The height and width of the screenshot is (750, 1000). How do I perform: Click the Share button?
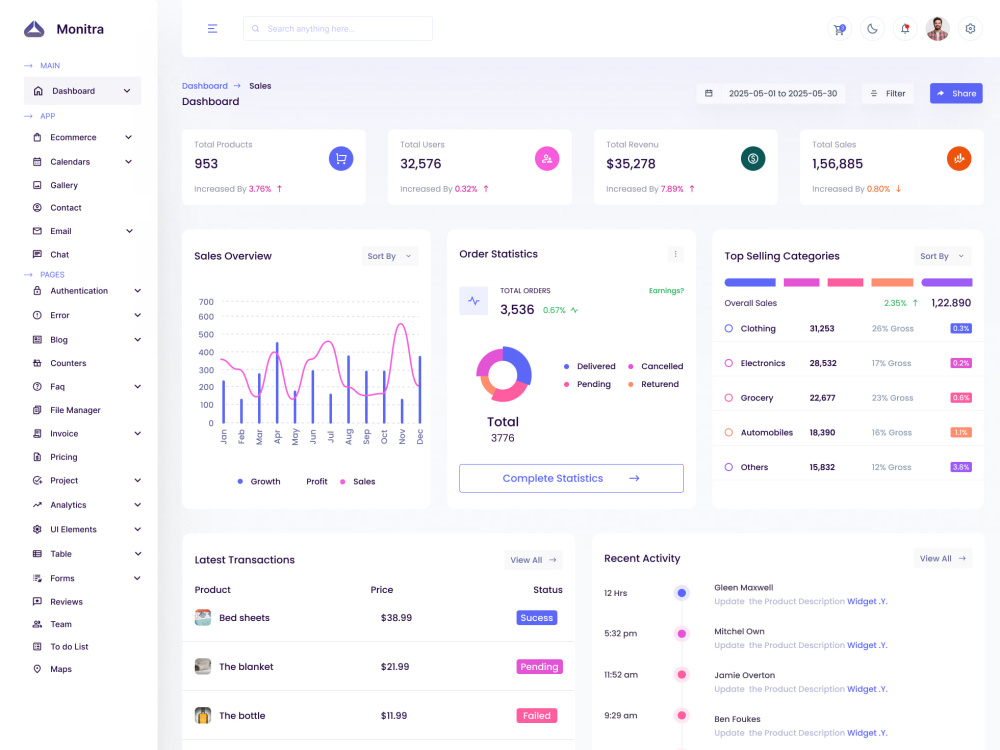point(956,93)
